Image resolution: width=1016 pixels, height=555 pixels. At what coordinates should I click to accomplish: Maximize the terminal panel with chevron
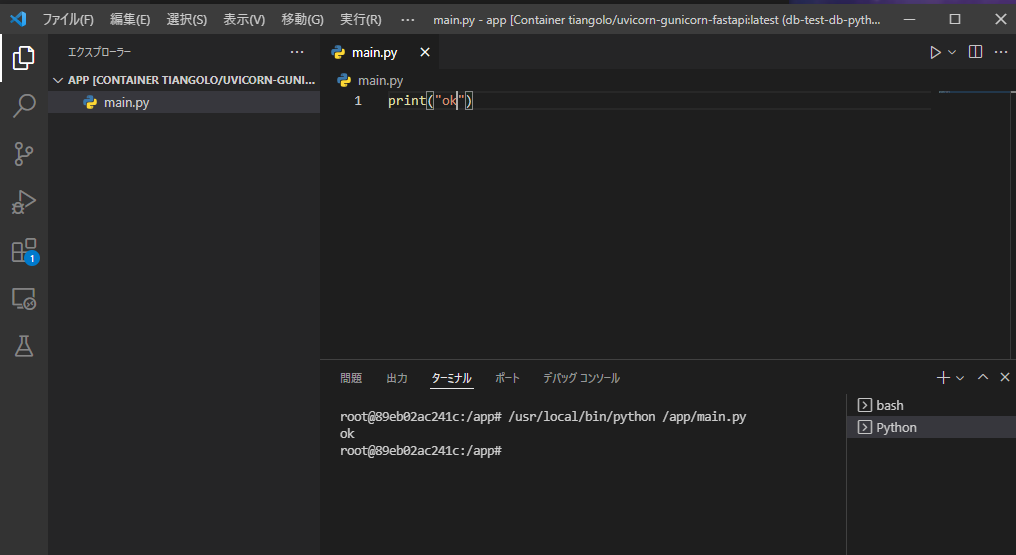pyautogui.click(x=983, y=377)
